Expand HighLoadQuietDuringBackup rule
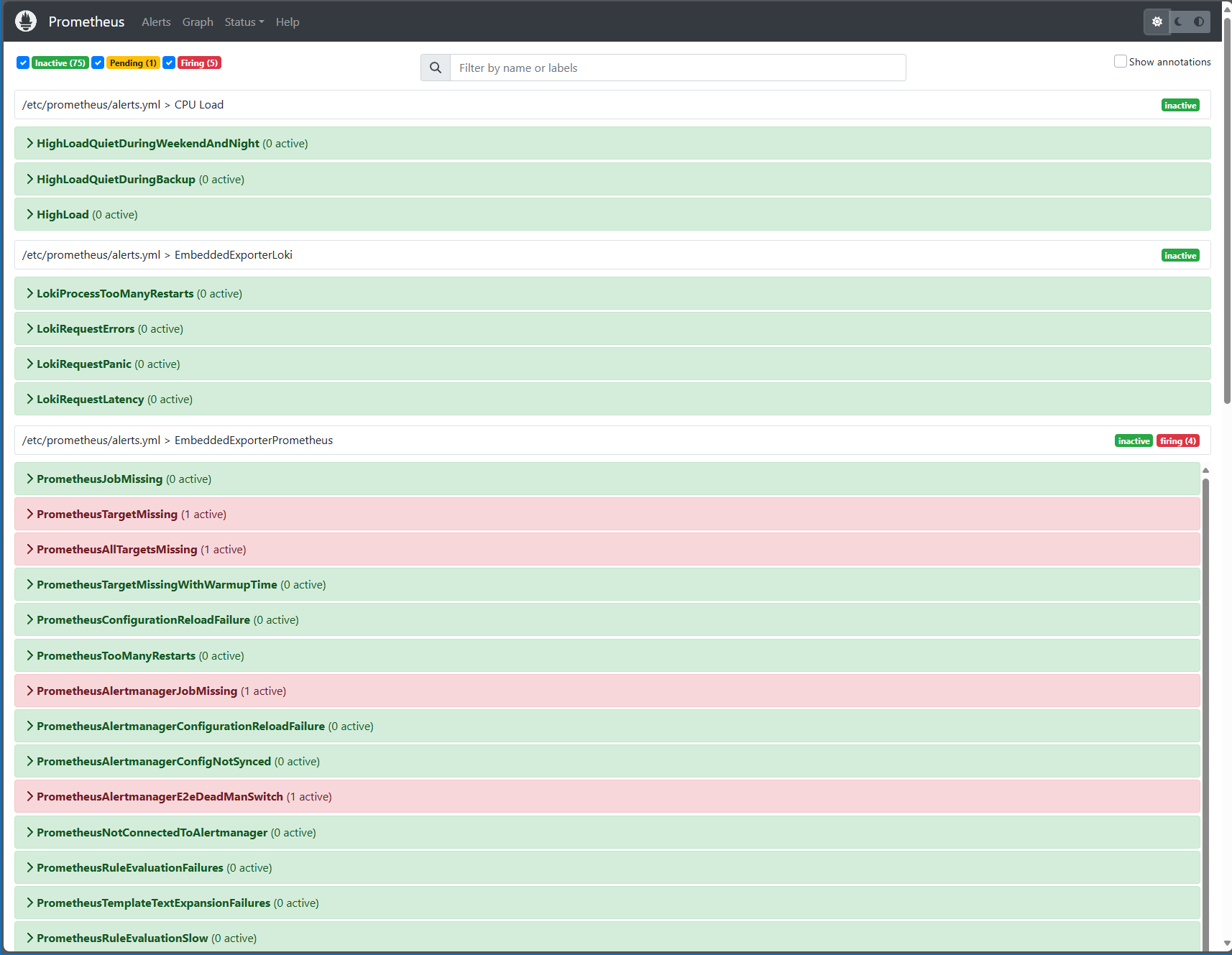 (x=612, y=179)
